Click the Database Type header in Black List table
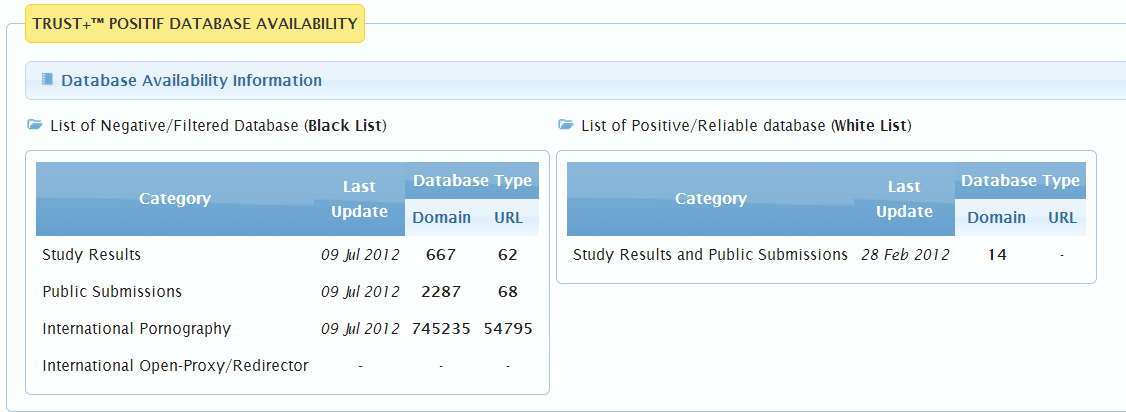The image size is (1126, 412). pos(472,181)
